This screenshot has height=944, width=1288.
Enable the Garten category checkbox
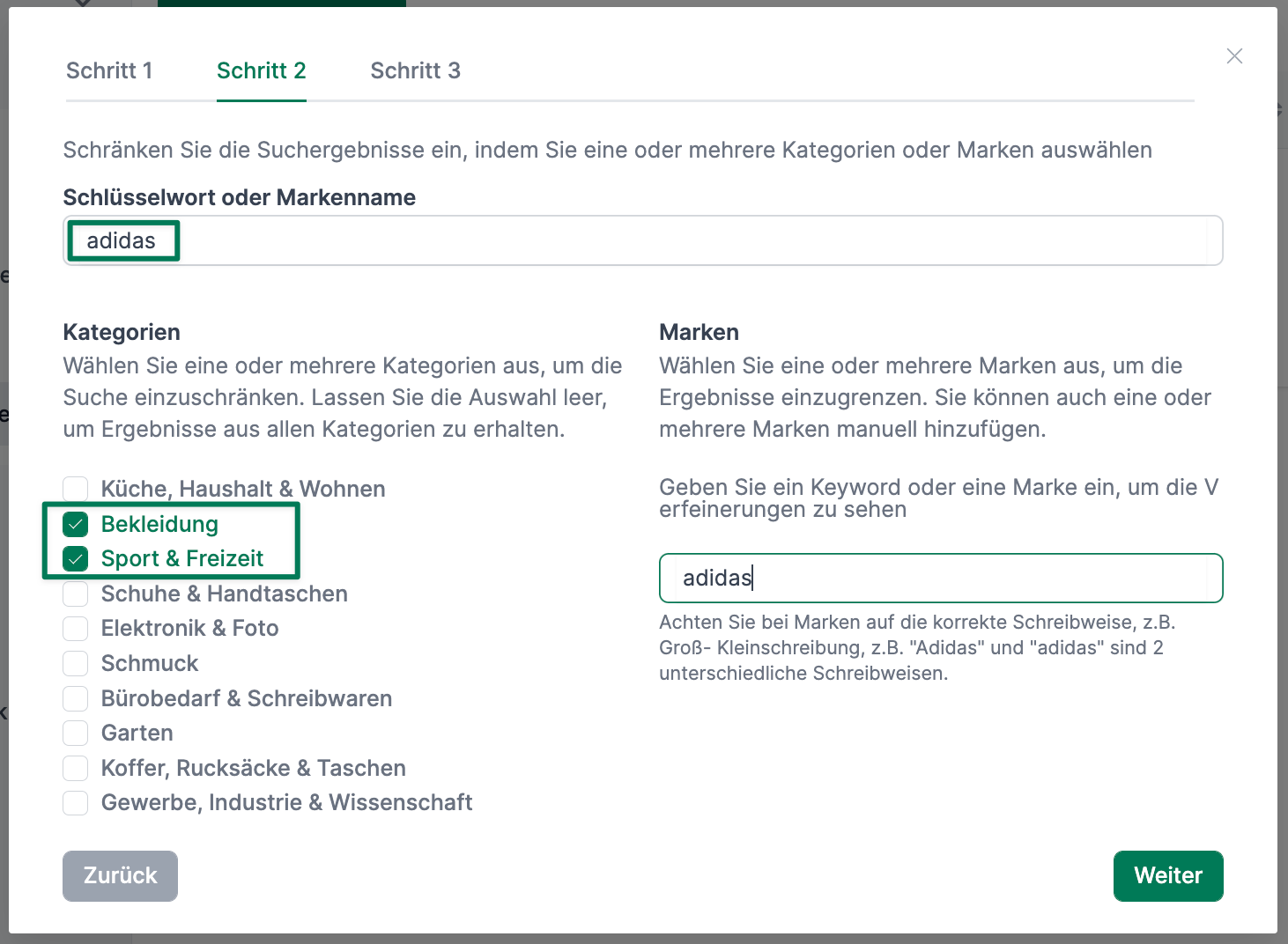click(x=76, y=733)
